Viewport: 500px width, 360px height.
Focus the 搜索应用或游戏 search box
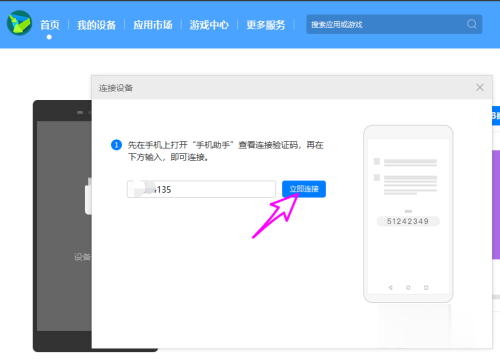(x=394, y=24)
